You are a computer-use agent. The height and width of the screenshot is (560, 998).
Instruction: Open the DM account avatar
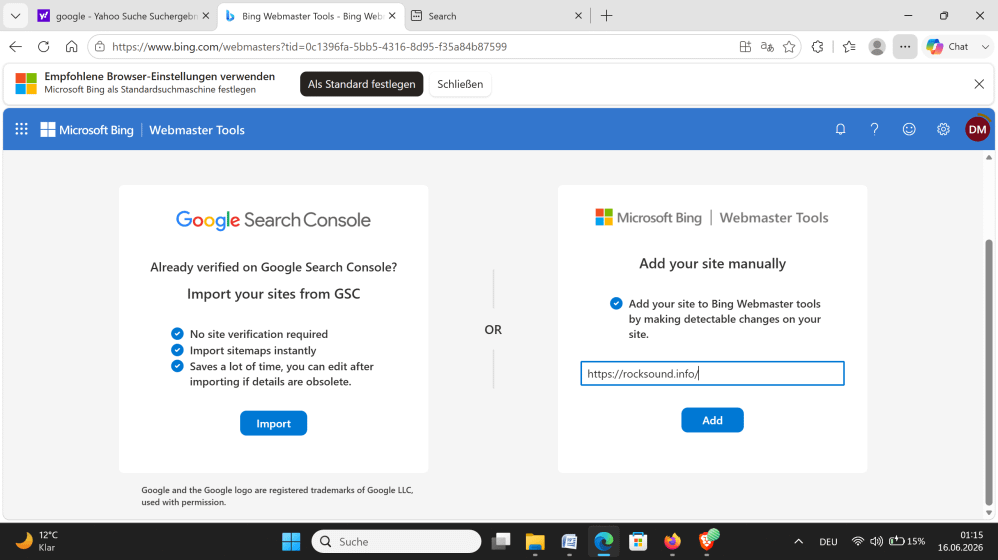pyautogui.click(x=977, y=130)
